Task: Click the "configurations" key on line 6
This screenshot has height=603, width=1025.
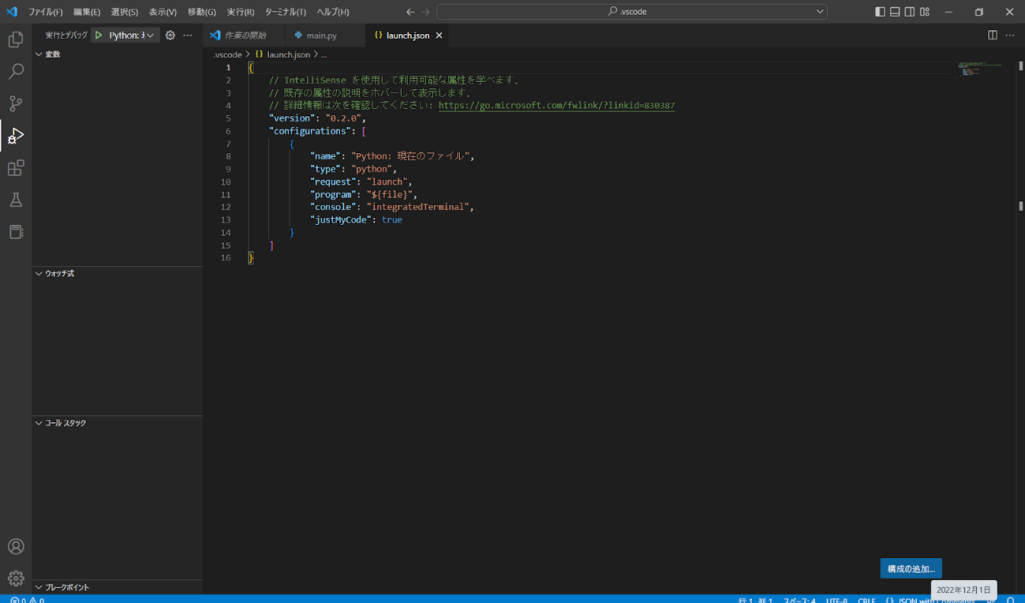Action: [310, 131]
